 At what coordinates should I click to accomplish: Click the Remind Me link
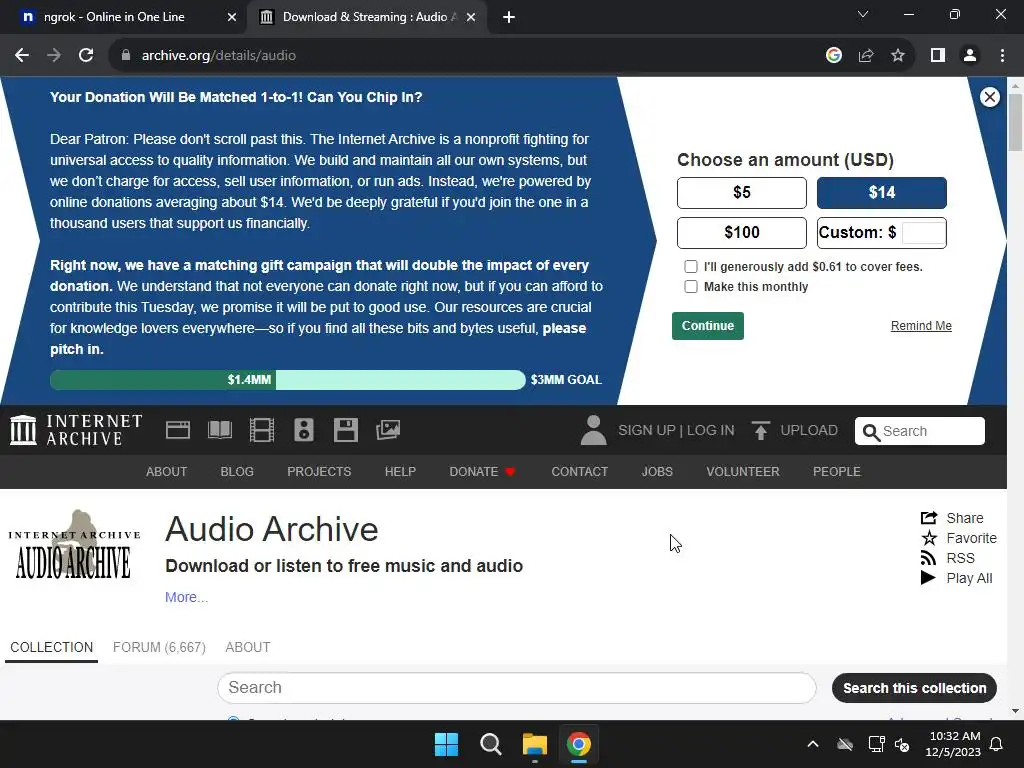[921, 326]
